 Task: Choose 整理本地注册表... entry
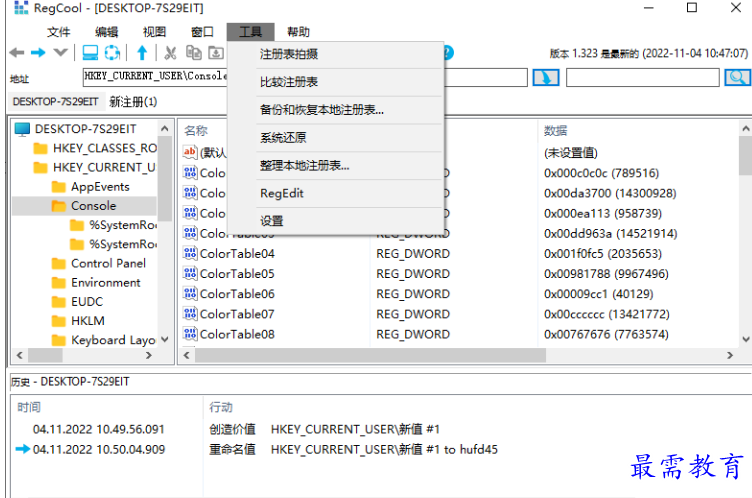click(x=336, y=166)
